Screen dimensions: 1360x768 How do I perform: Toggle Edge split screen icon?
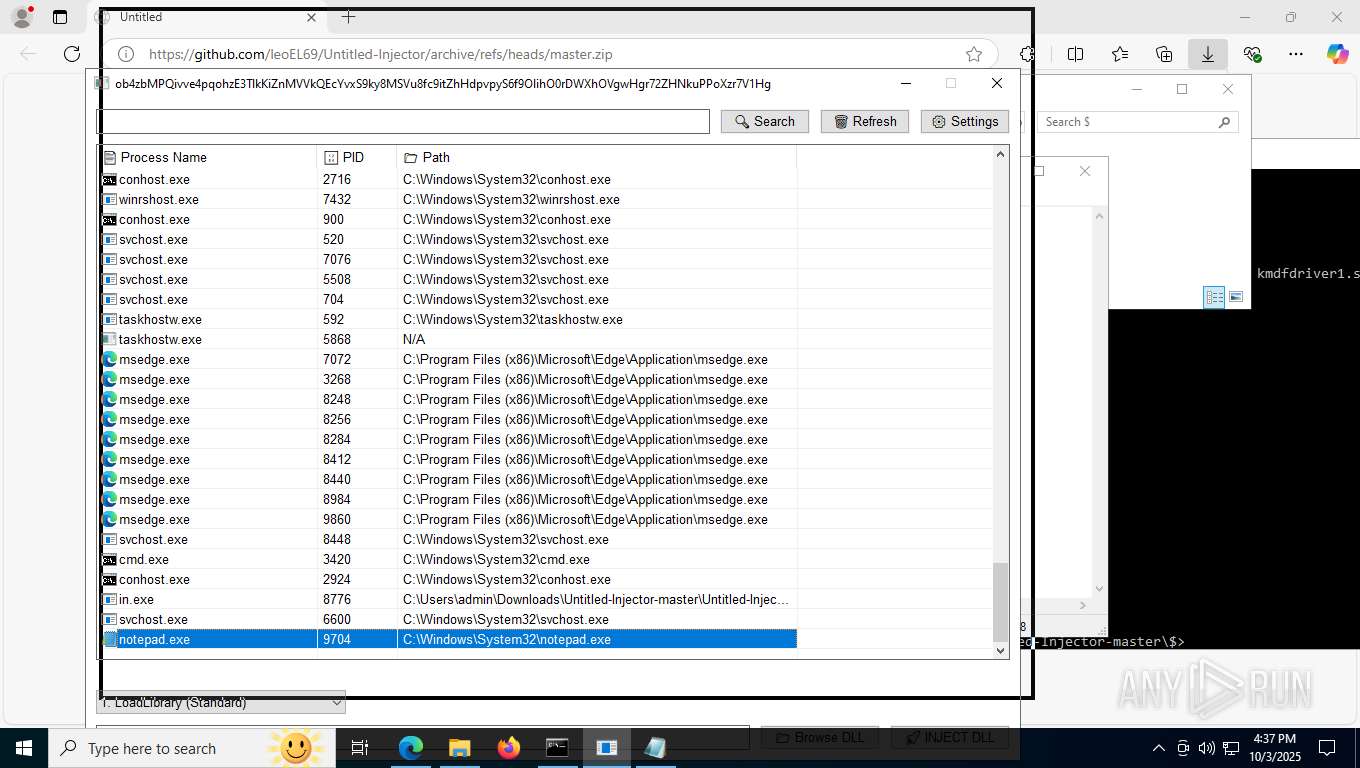[1075, 54]
